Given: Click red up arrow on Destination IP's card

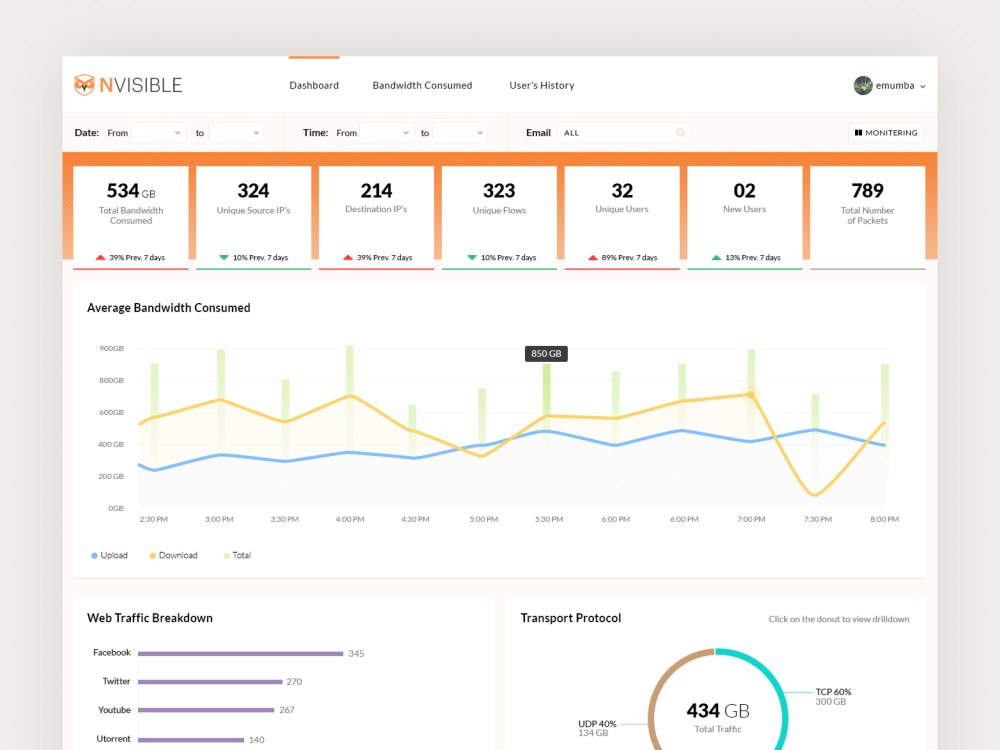Looking at the screenshot, I should pos(348,258).
